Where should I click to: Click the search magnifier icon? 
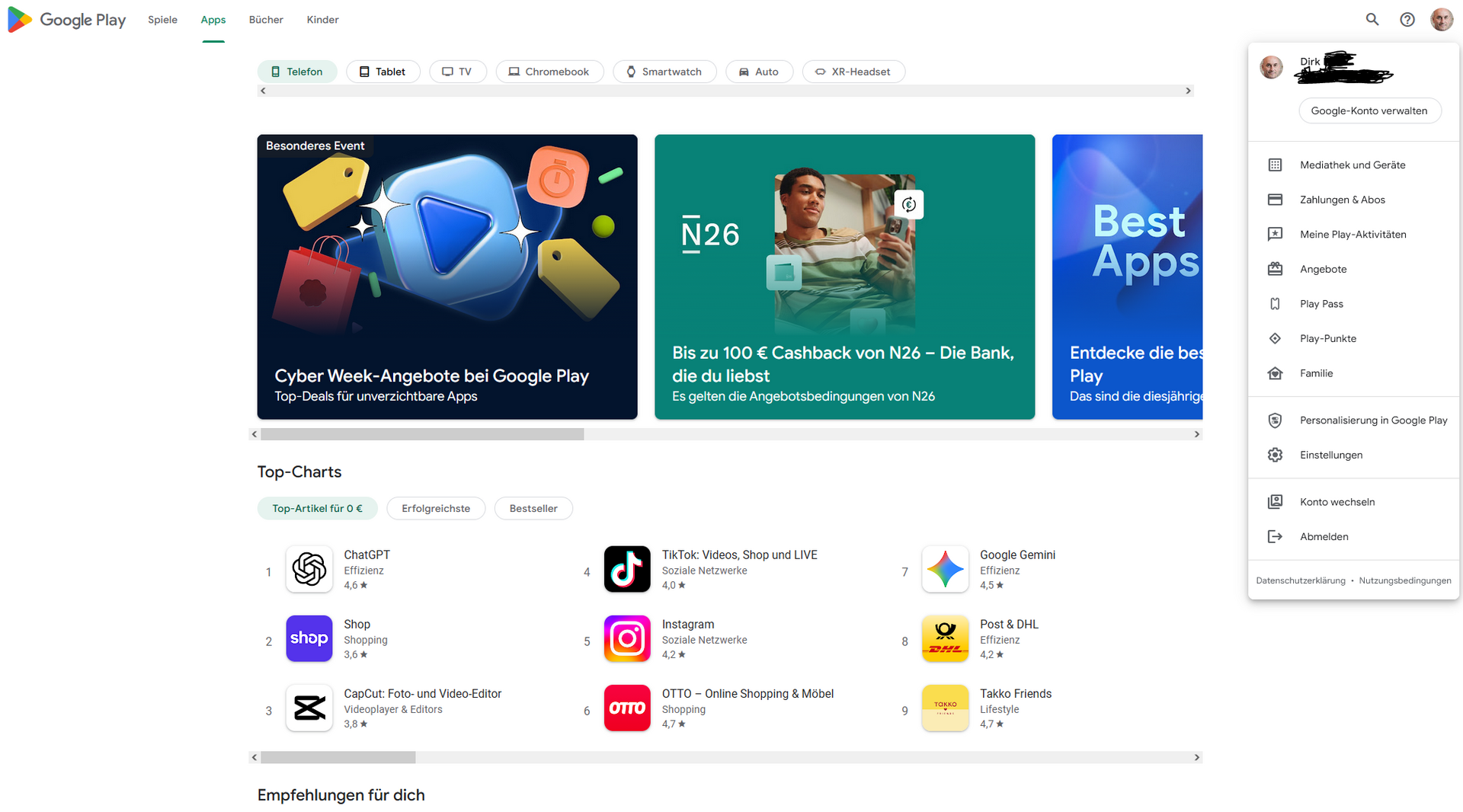tap(1372, 20)
